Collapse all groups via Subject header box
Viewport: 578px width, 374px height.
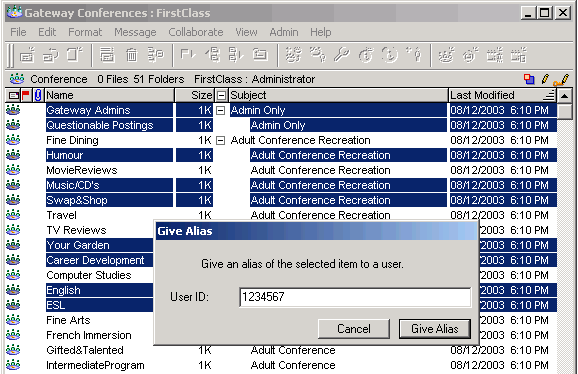coord(221,96)
